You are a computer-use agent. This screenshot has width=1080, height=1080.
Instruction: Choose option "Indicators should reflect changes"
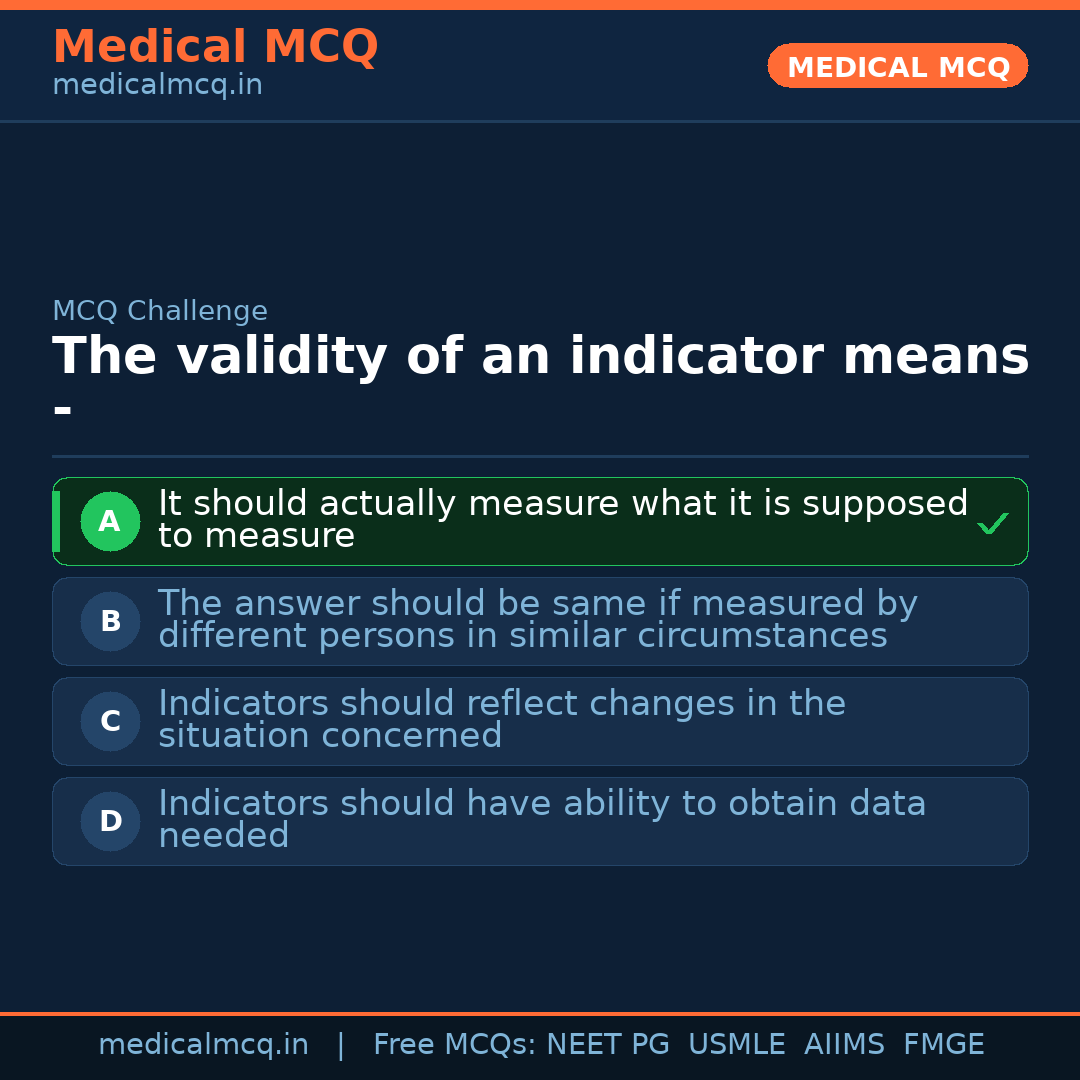coord(501,719)
